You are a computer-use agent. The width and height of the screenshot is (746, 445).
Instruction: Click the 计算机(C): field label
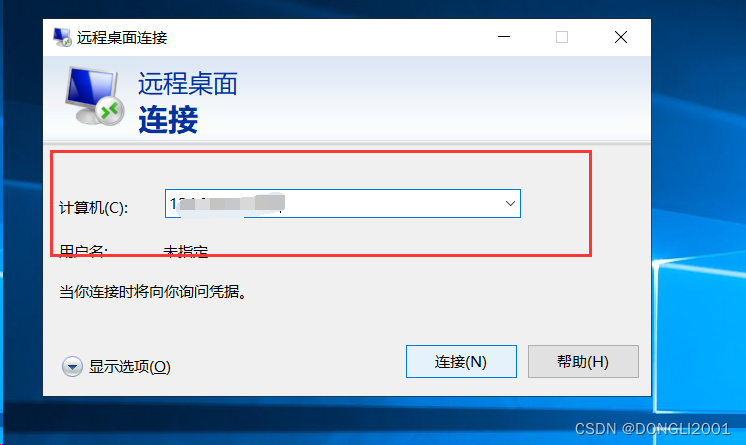pyautogui.click(x=93, y=208)
